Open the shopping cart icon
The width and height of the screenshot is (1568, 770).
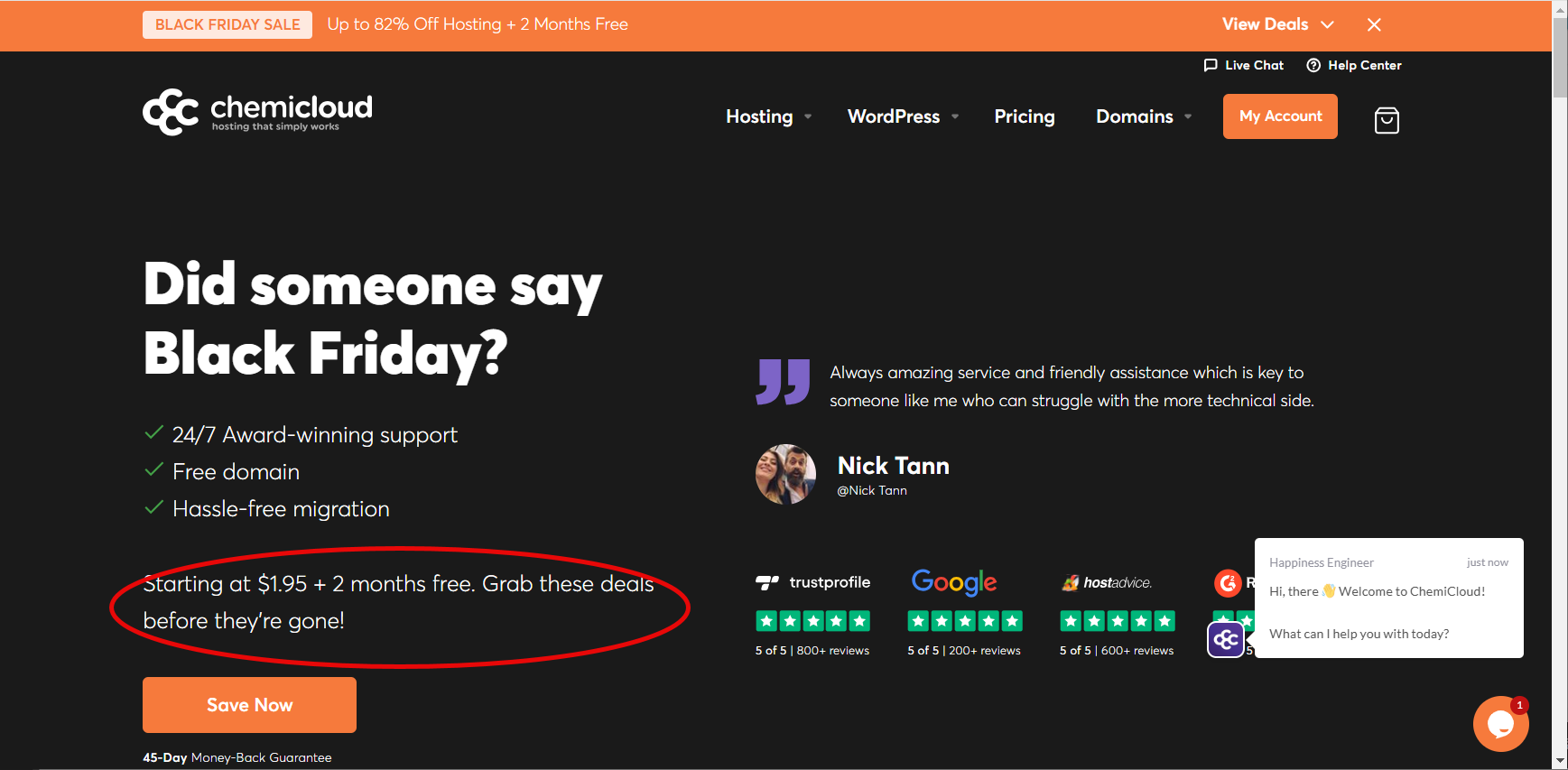(1387, 120)
